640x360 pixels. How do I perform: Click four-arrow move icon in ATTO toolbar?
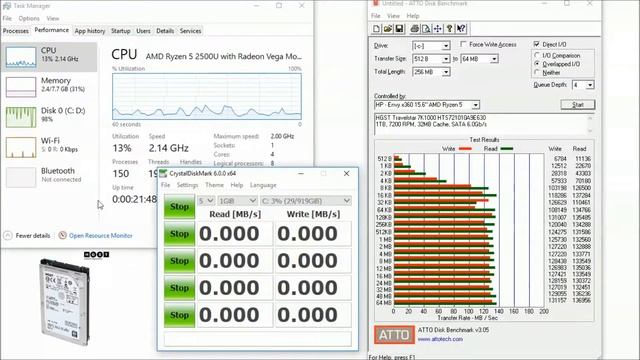point(438,29)
